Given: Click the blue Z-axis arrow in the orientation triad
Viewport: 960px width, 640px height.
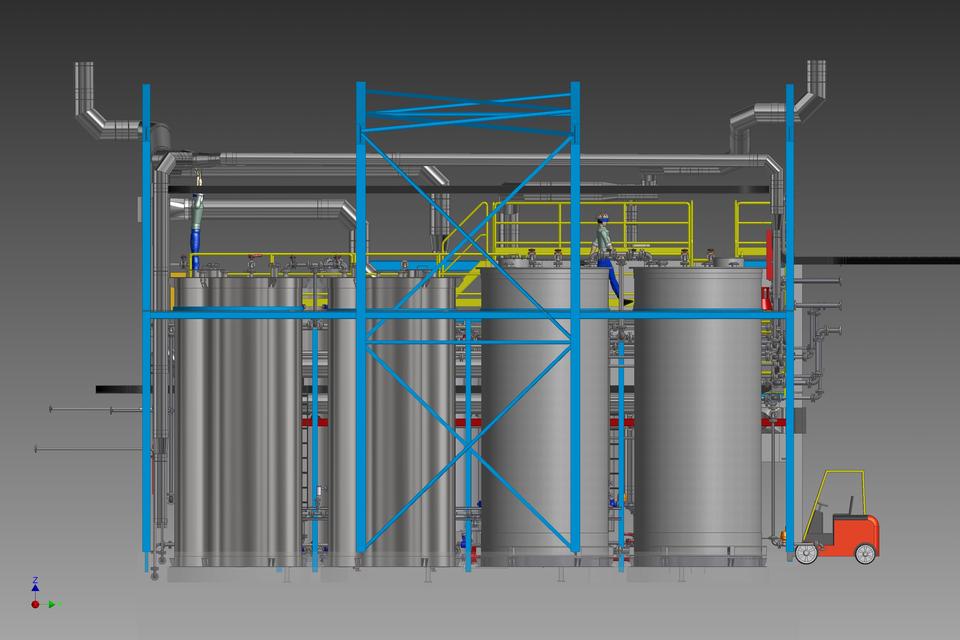Looking at the screenshot, I should point(35,589).
